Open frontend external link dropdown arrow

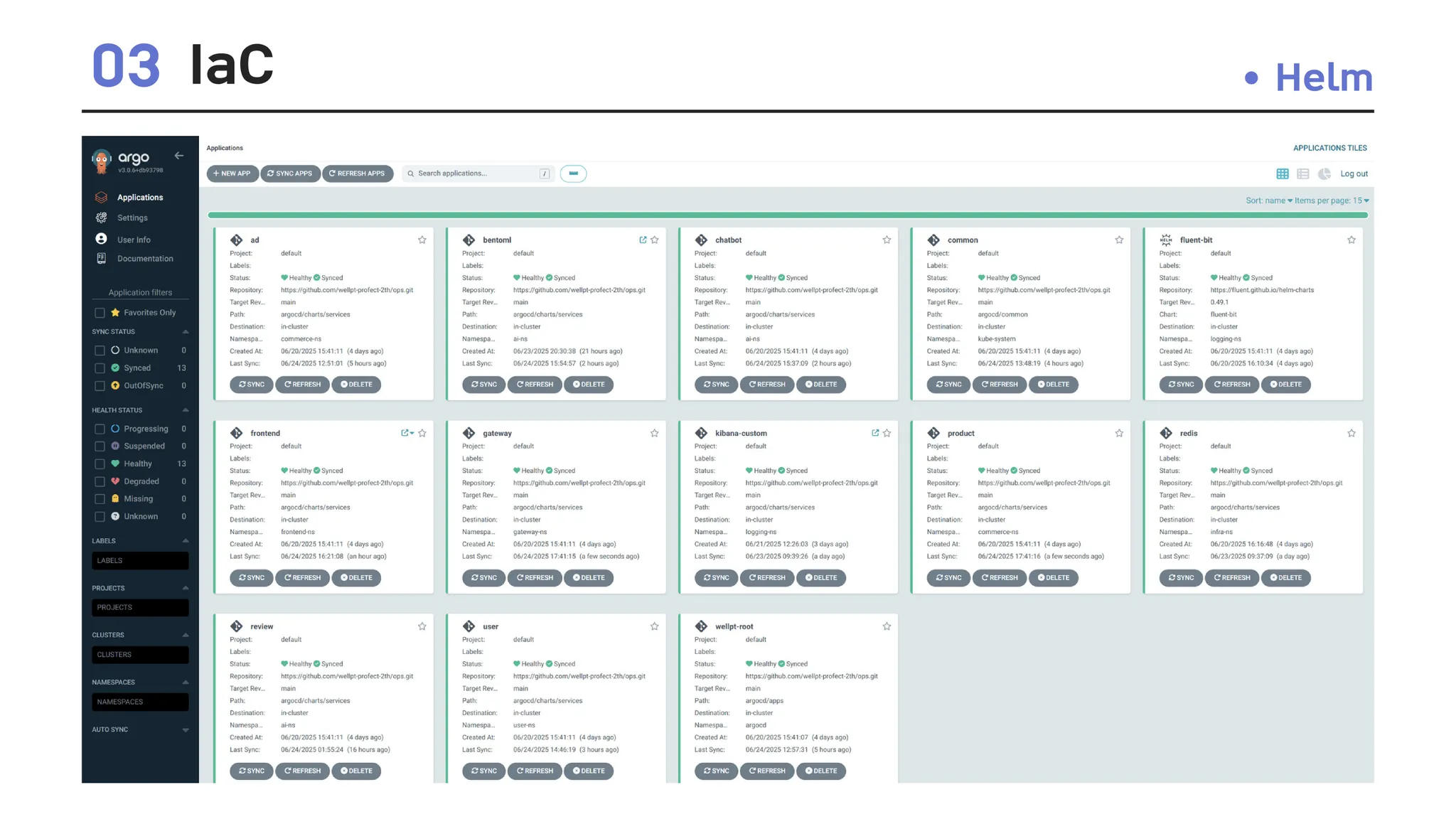pos(412,433)
